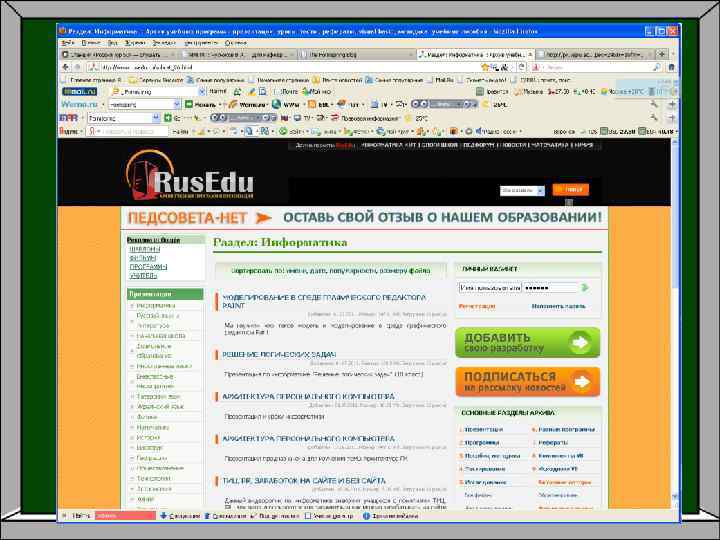Click the Следующее arrow in the find bar
Image resolution: width=720 pixels, height=540 pixels.
click(163, 516)
